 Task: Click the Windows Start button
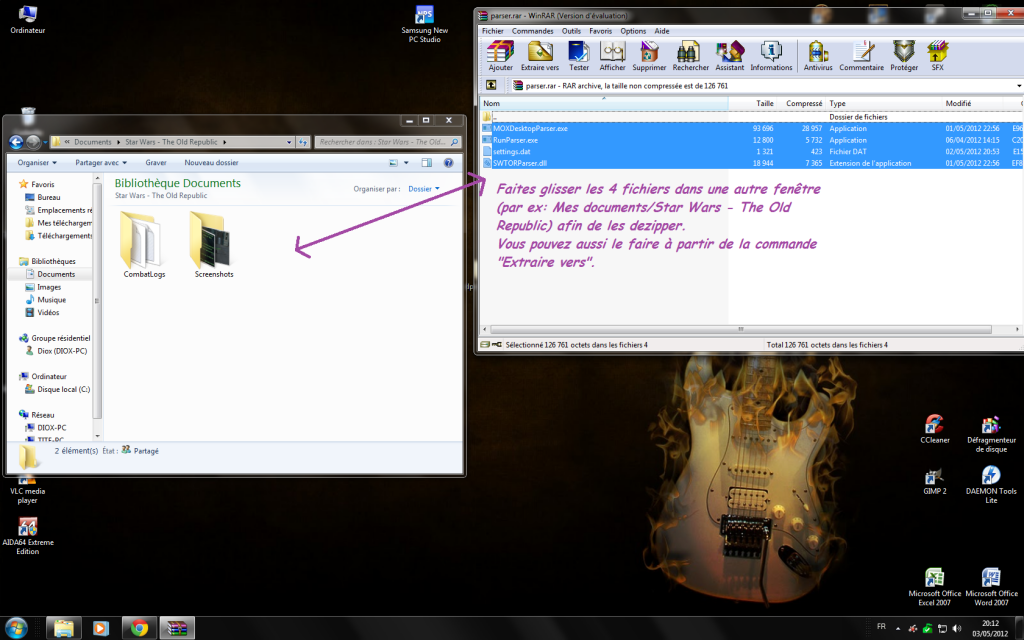(x=16, y=628)
